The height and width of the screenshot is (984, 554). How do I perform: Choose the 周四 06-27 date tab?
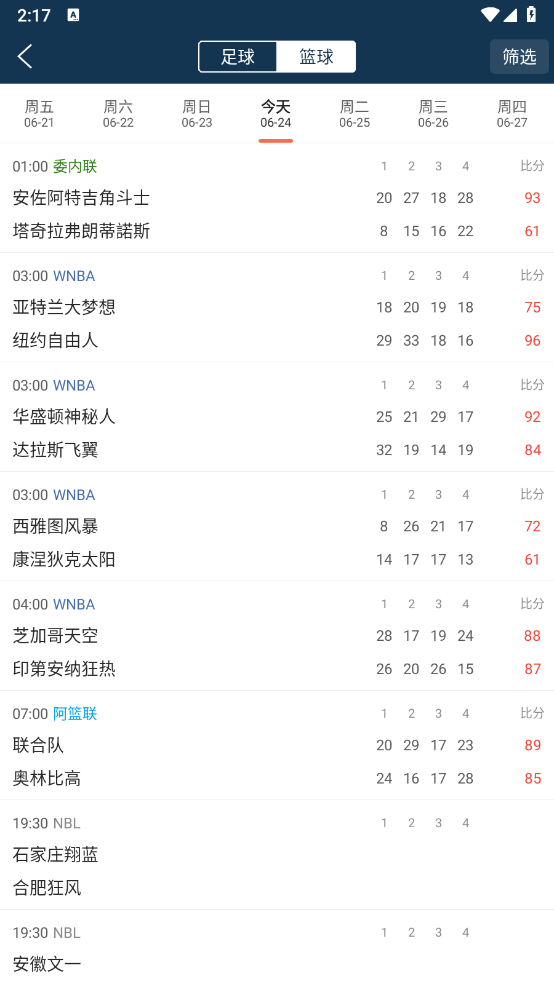[x=512, y=114]
